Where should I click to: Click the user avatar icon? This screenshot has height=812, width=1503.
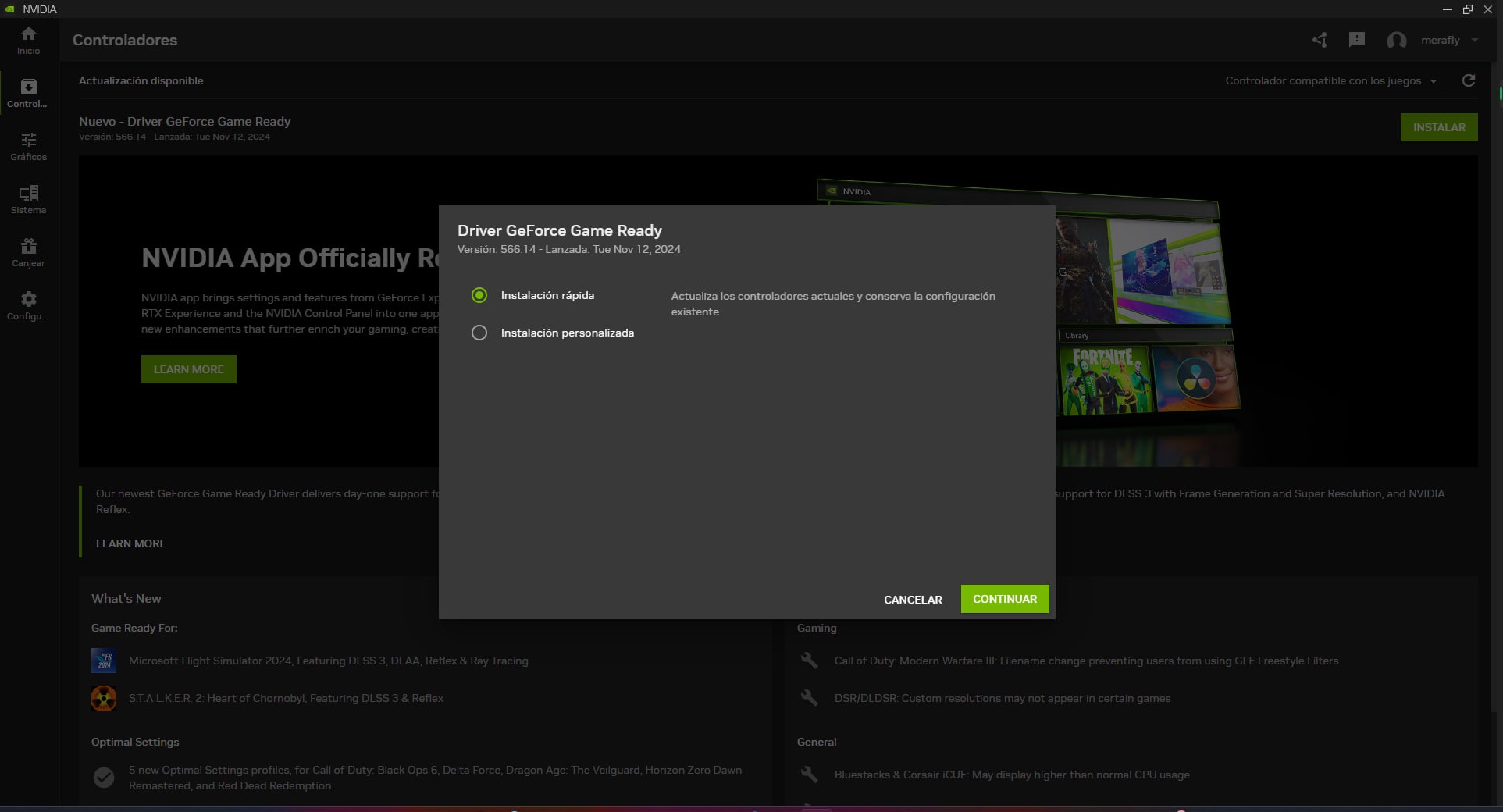click(x=1397, y=40)
